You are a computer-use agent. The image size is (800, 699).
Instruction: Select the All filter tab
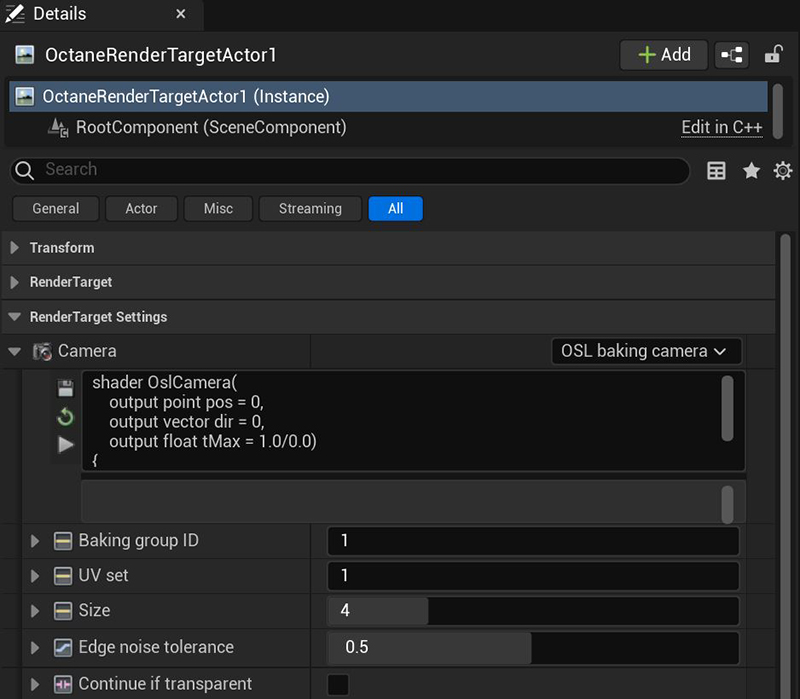click(395, 209)
